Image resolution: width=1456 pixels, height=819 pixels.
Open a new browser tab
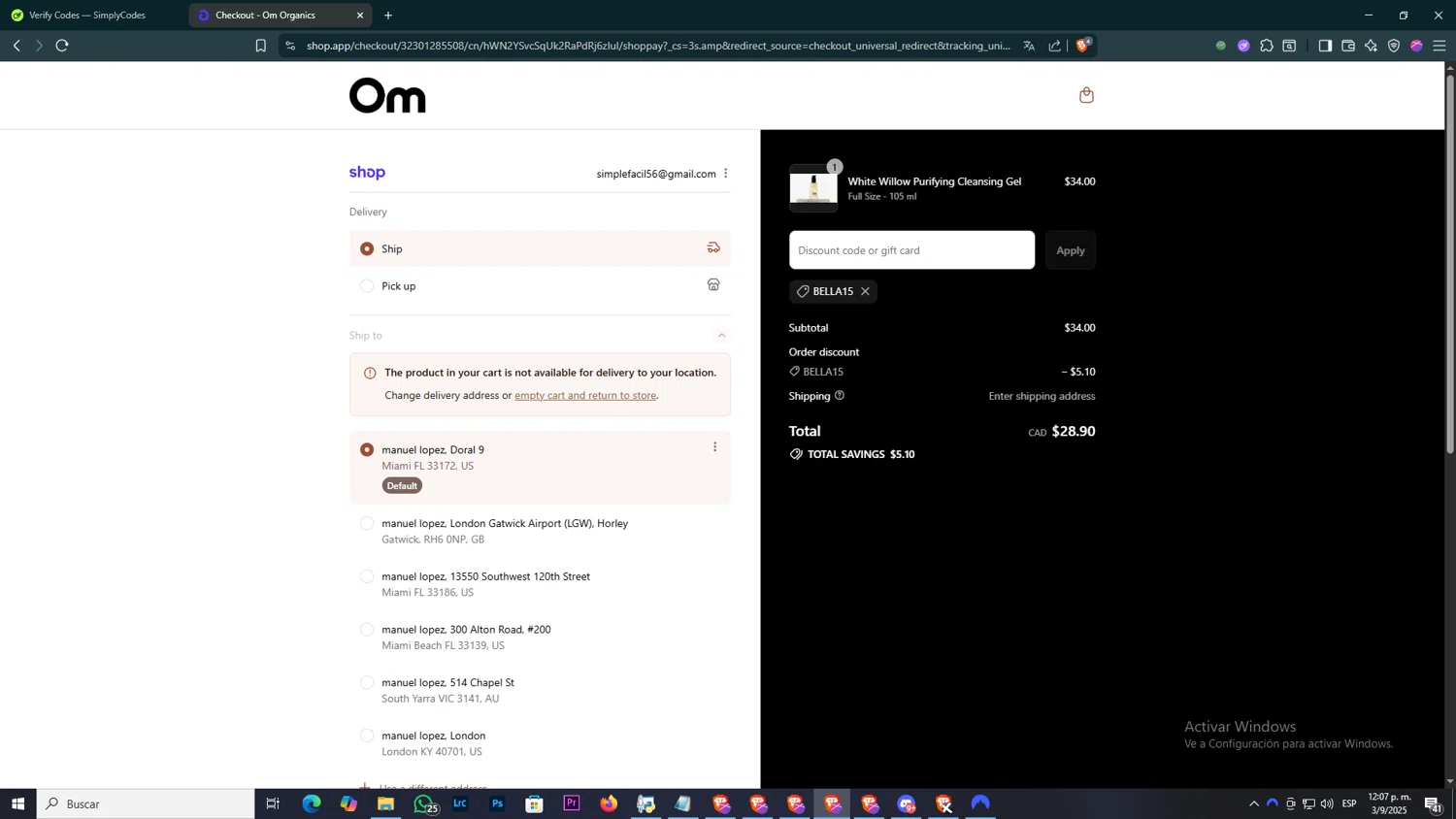pos(388,16)
